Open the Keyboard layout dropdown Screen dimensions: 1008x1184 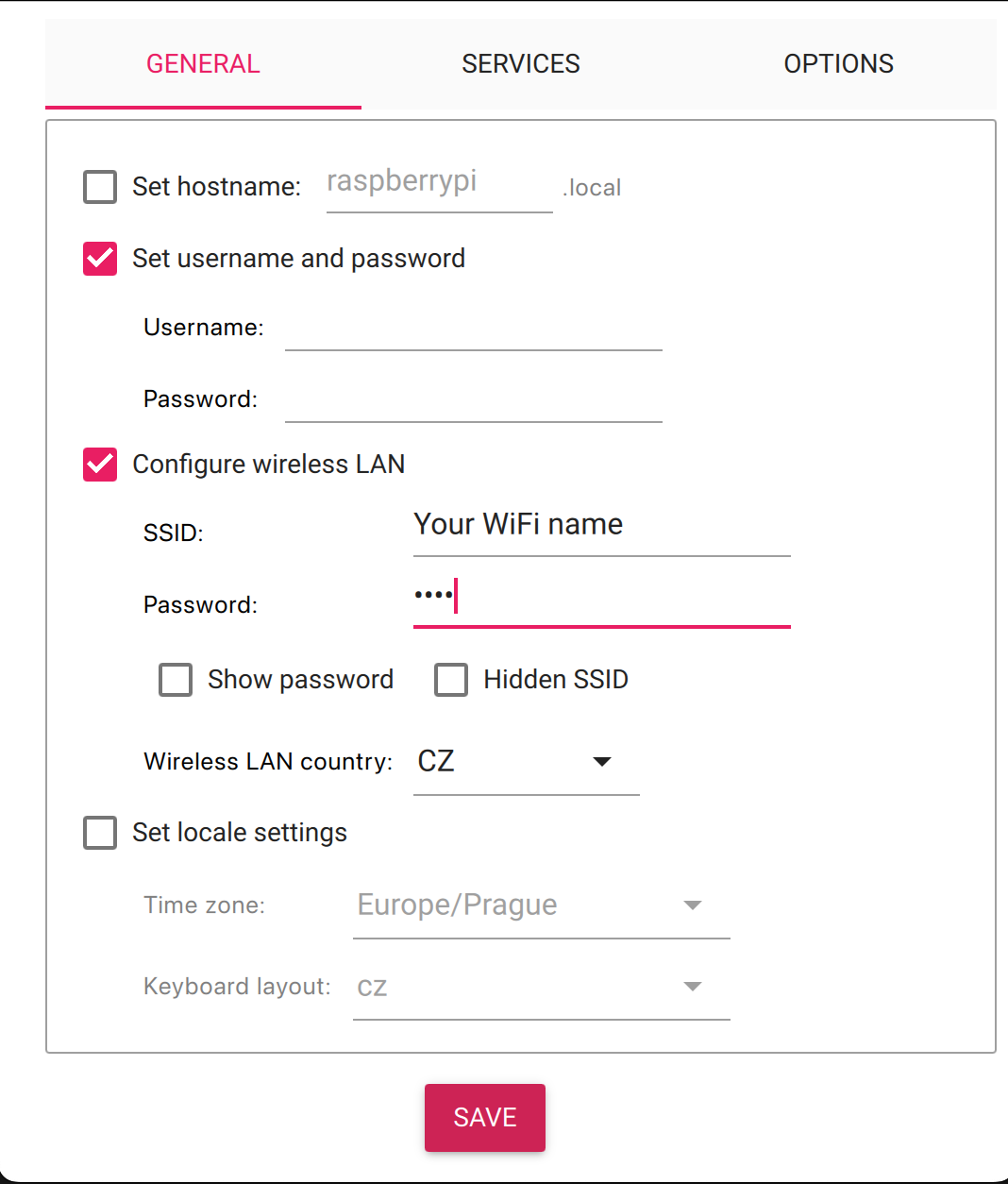[542, 987]
